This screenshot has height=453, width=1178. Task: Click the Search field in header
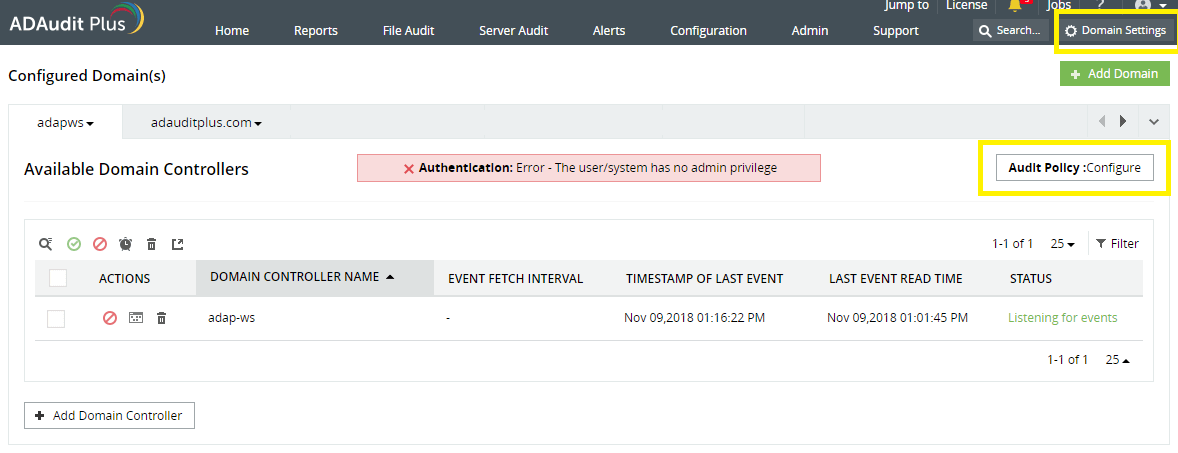point(1011,31)
